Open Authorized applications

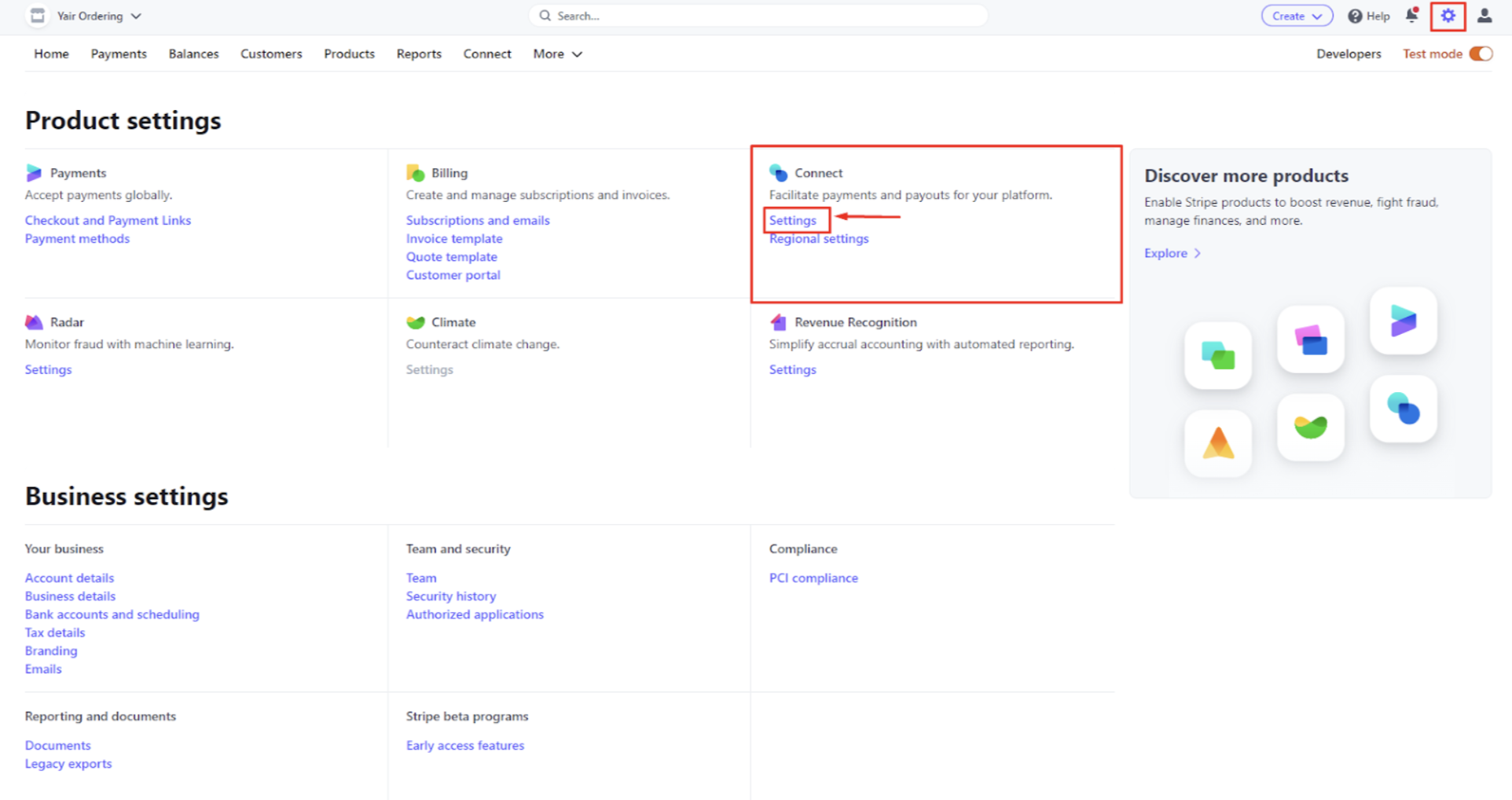(475, 615)
